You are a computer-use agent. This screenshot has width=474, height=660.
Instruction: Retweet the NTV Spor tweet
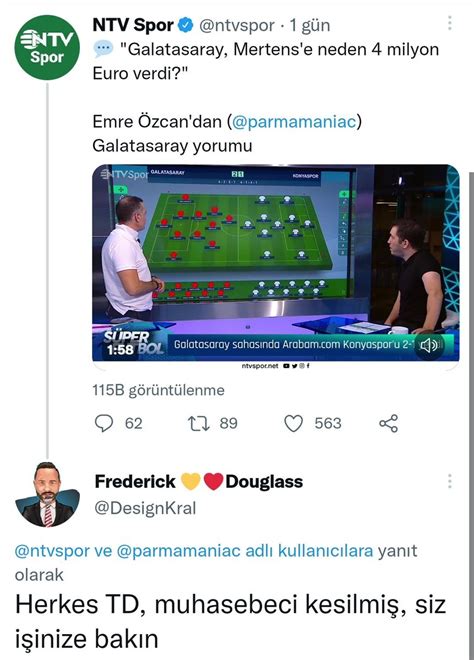click(x=198, y=423)
